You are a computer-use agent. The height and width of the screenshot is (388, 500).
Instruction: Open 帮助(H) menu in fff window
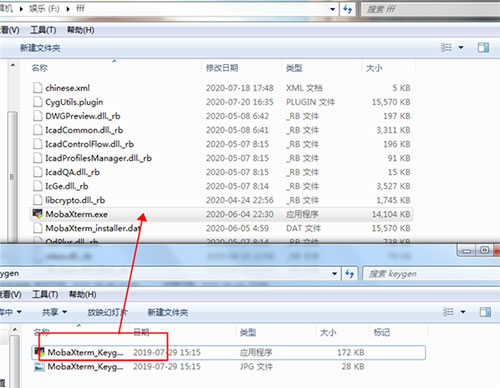click(81, 30)
